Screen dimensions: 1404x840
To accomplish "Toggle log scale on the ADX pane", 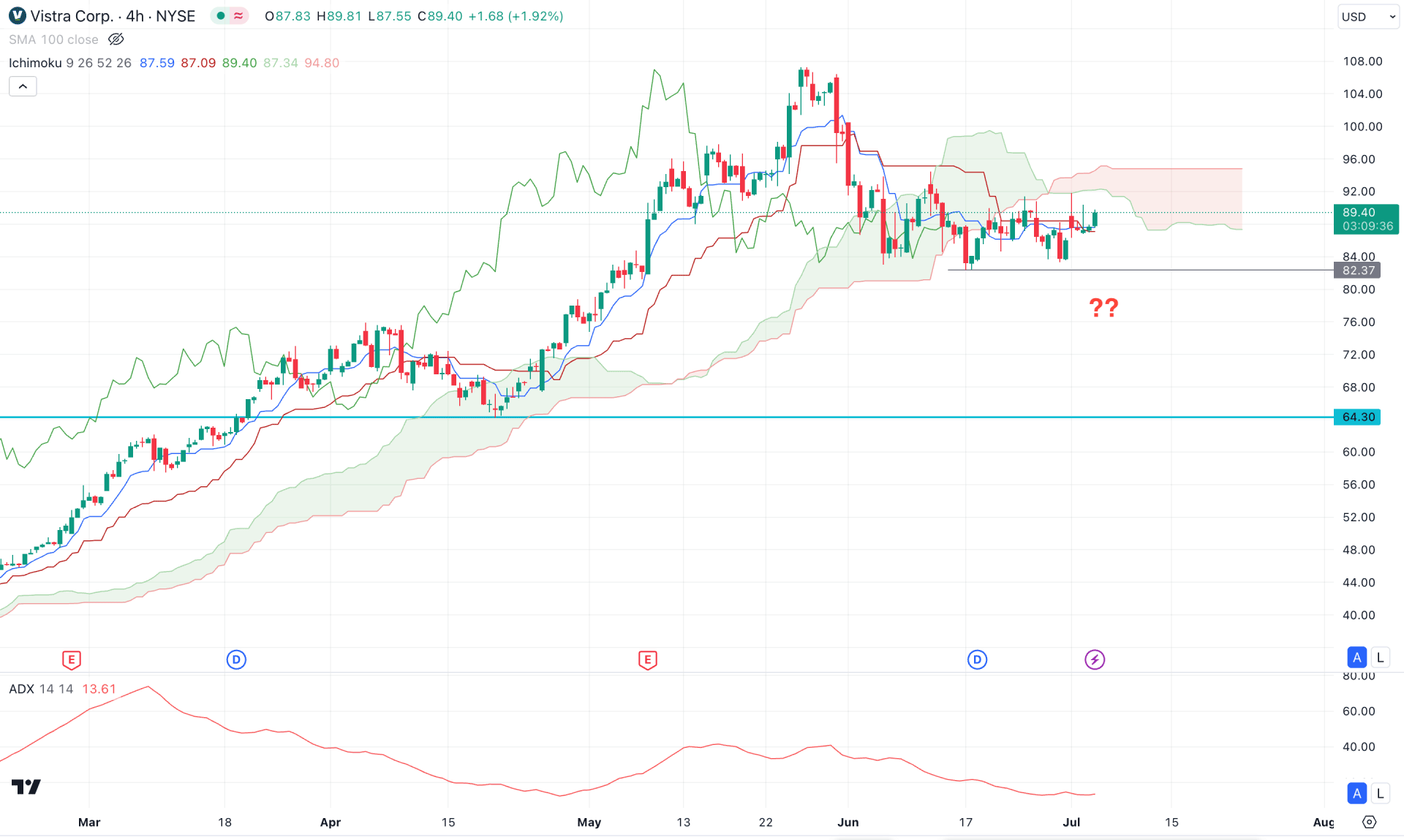I will pos(1380,793).
